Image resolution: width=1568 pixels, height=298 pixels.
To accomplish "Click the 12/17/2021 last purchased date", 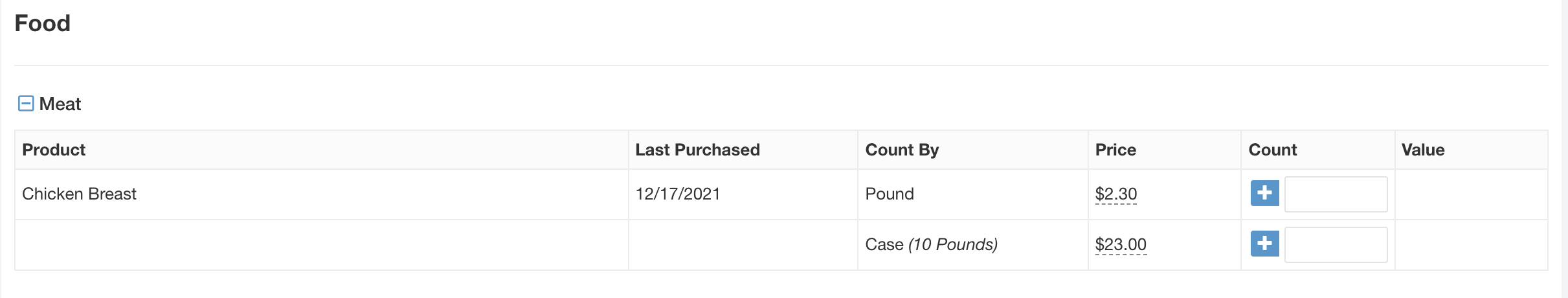I will [677, 194].
